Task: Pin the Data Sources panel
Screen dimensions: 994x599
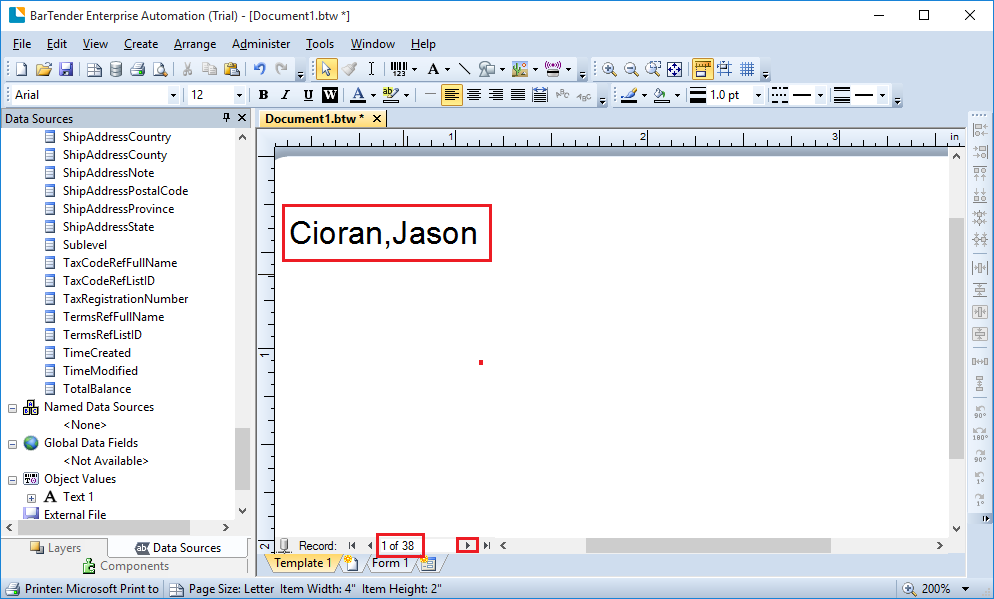Action: (226, 118)
